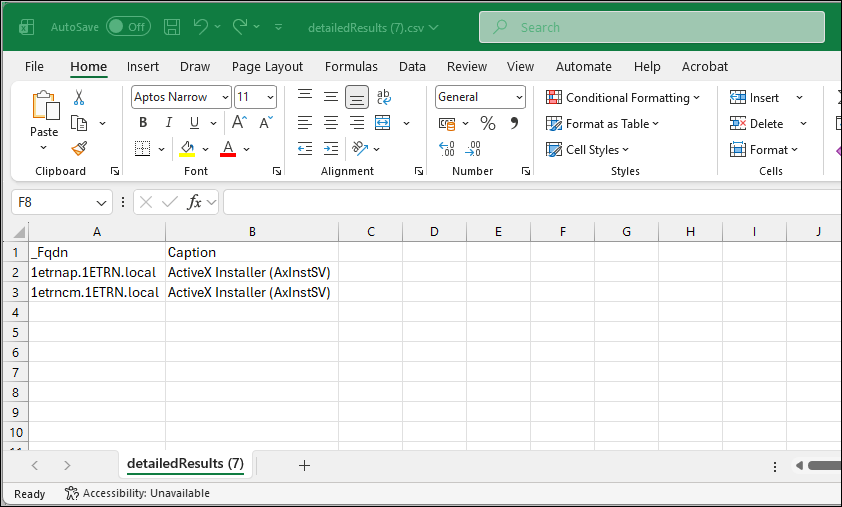Toggle Bold formatting
842x507 pixels.
tap(143, 123)
